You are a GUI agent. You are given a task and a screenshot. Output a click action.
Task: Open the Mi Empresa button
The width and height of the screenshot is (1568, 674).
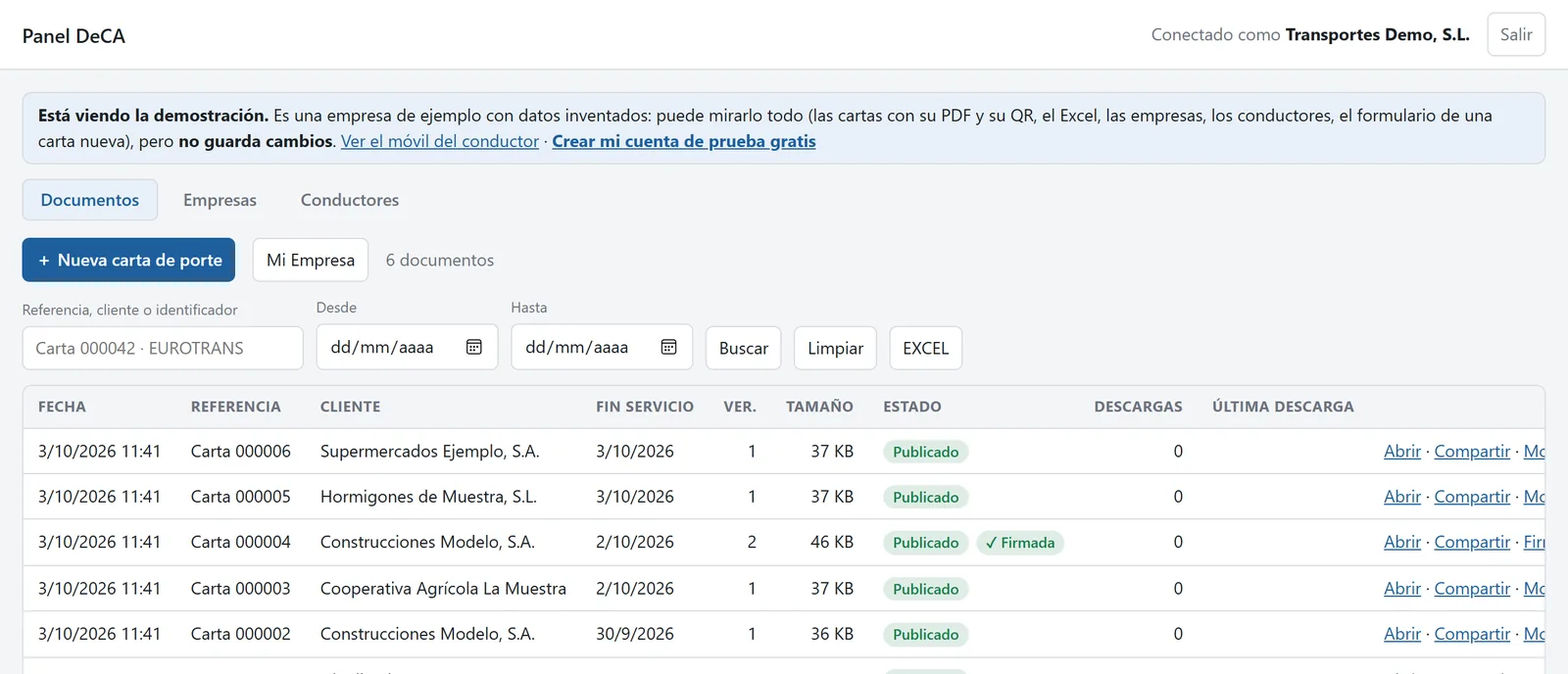pyautogui.click(x=311, y=260)
